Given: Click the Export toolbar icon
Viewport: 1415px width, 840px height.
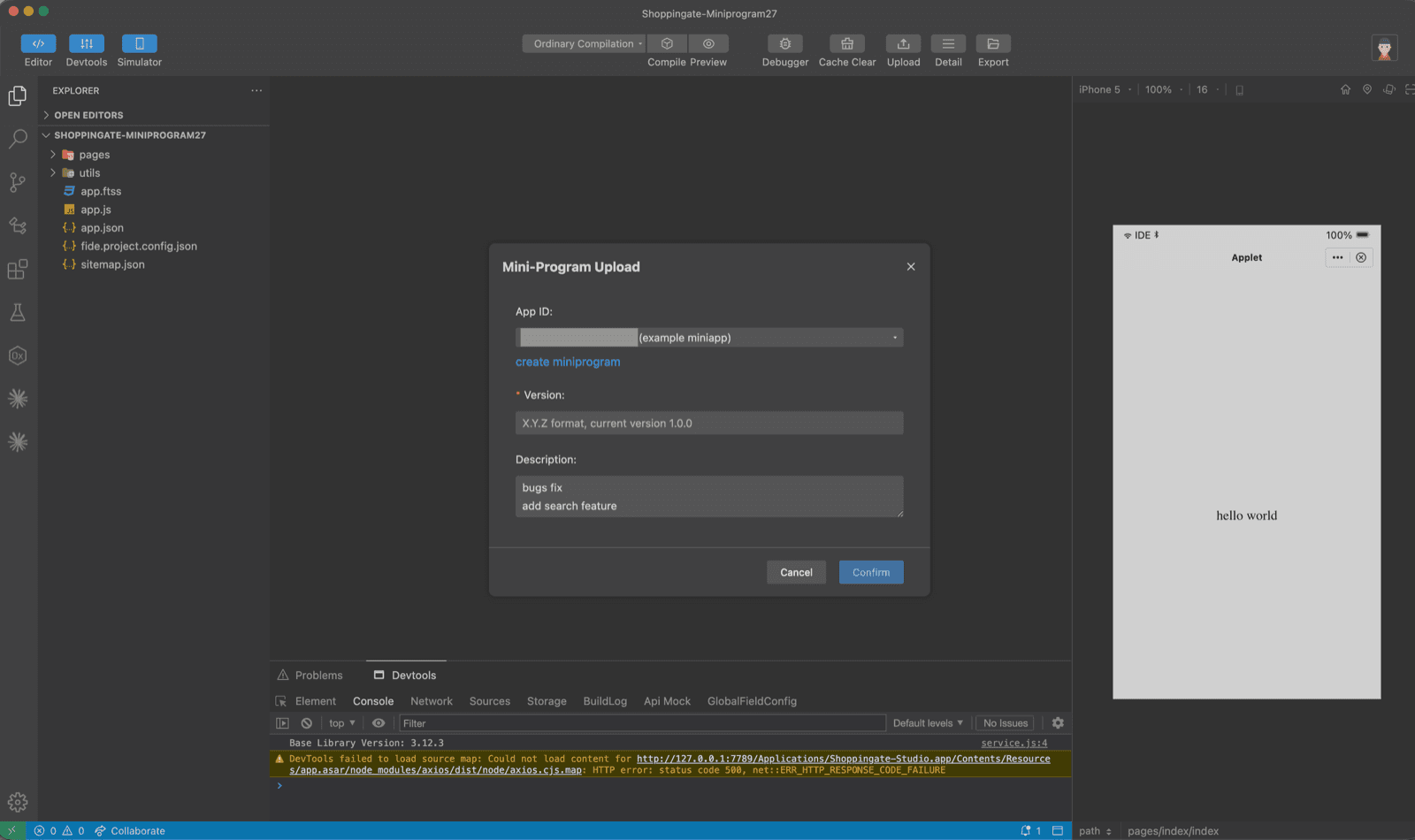Looking at the screenshot, I should (x=993, y=43).
